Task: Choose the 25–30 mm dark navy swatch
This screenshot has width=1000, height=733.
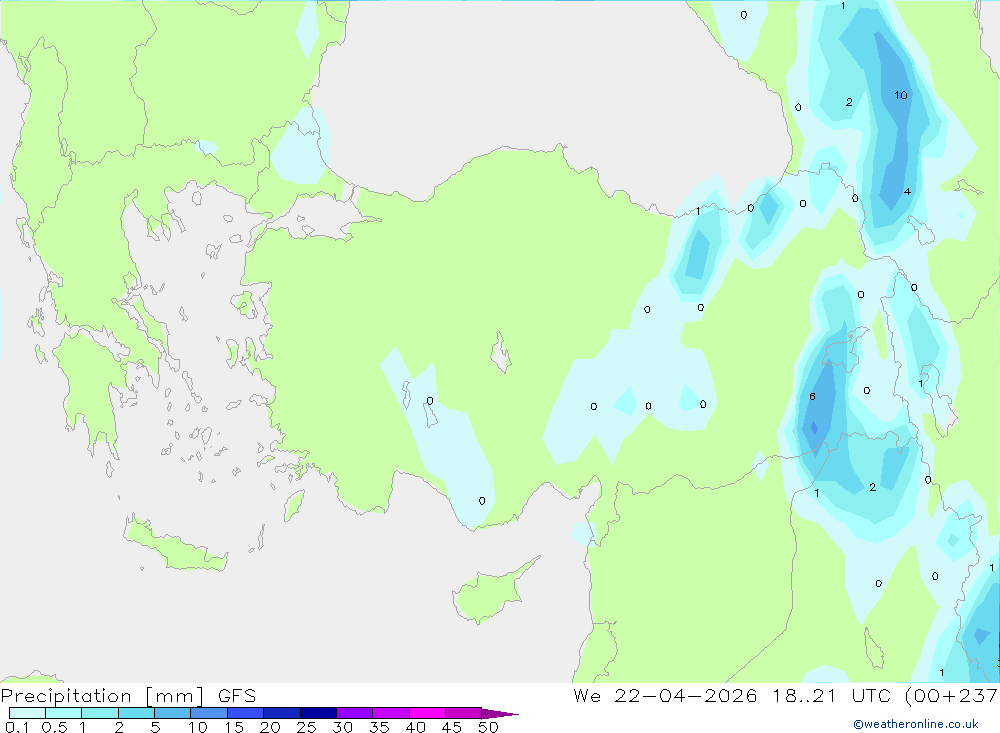Action: click(x=318, y=713)
